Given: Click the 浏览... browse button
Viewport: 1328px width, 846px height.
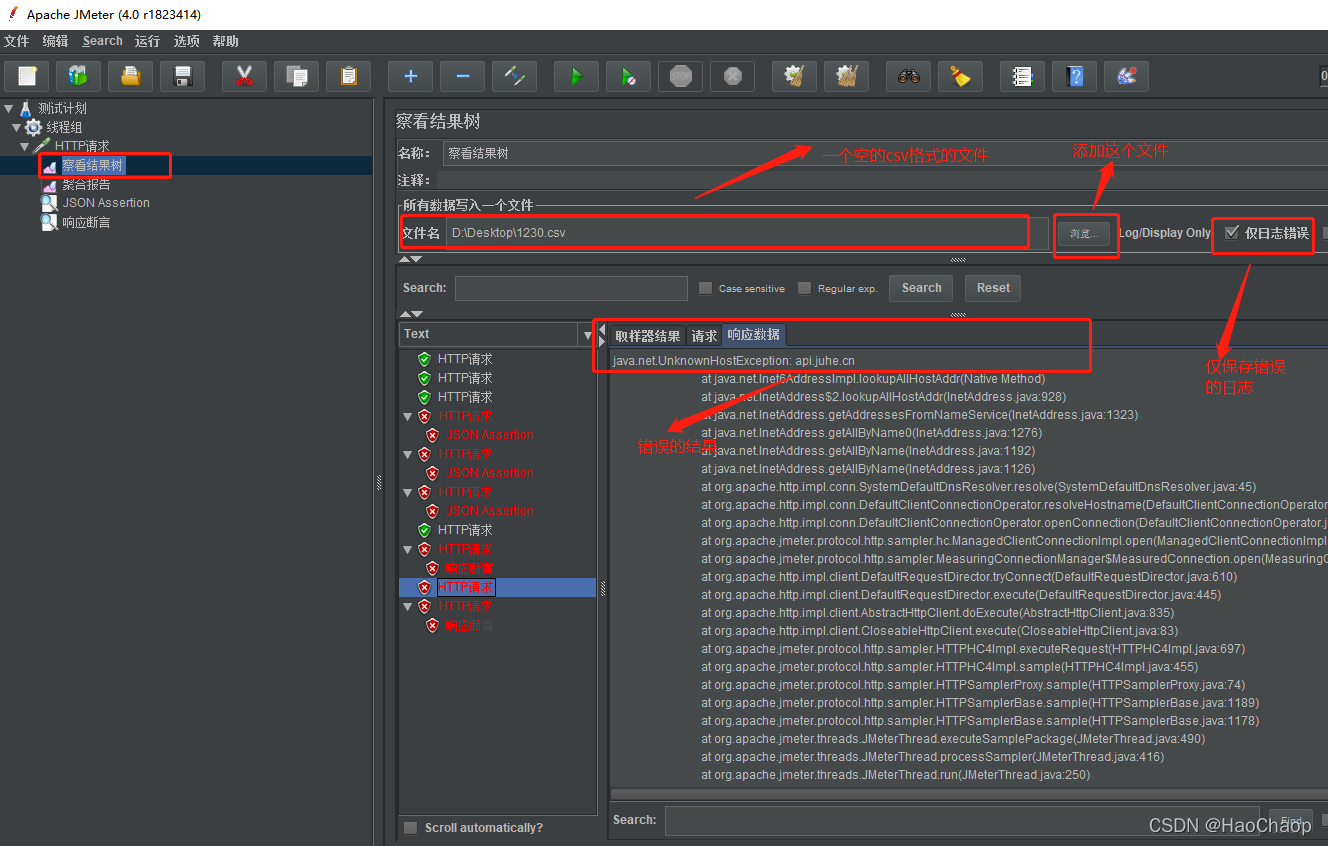Looking at the screenshot, I should (x=1083, y=233).
